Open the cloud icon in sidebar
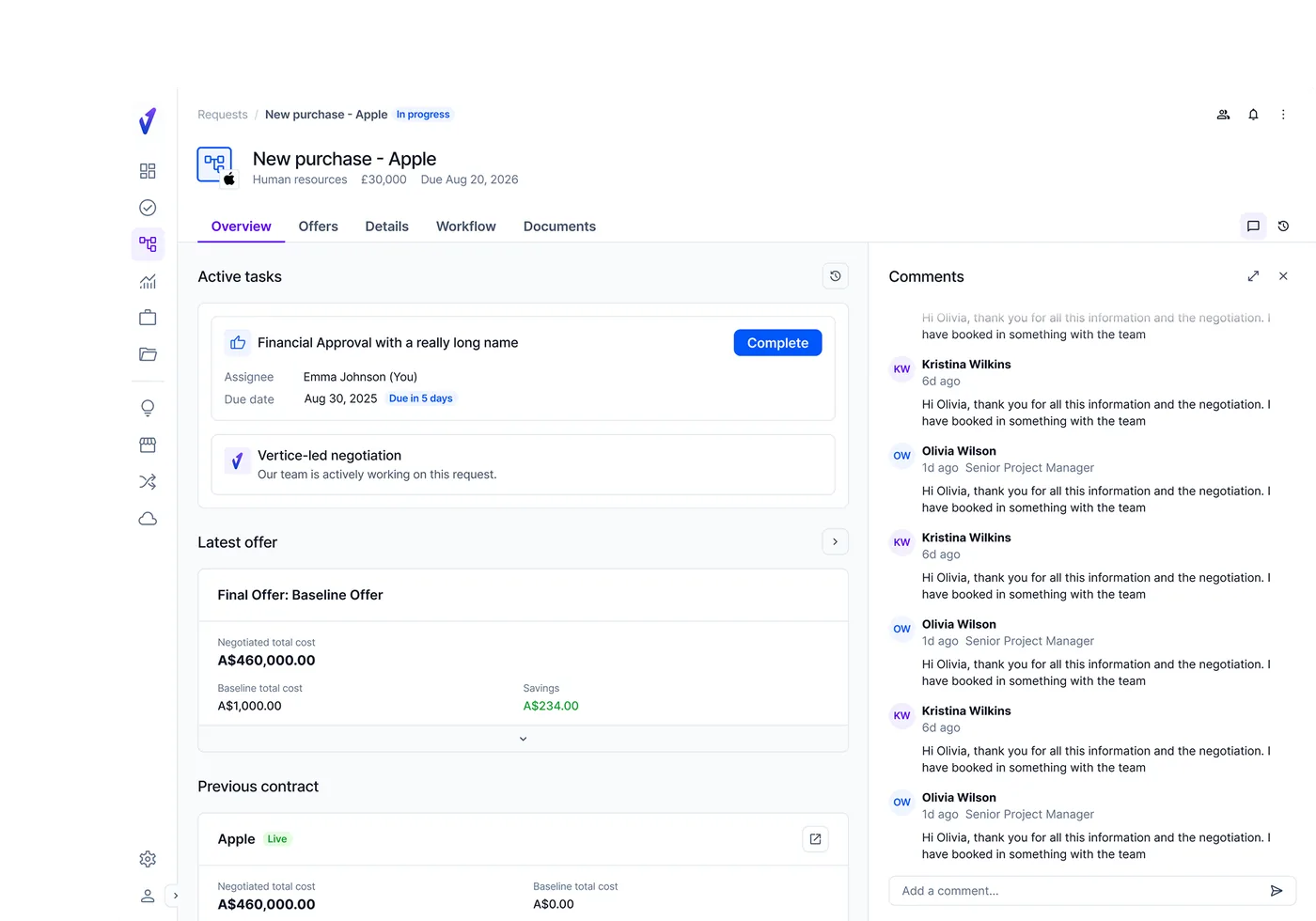 pyautogui.click(x=148, y=519)
